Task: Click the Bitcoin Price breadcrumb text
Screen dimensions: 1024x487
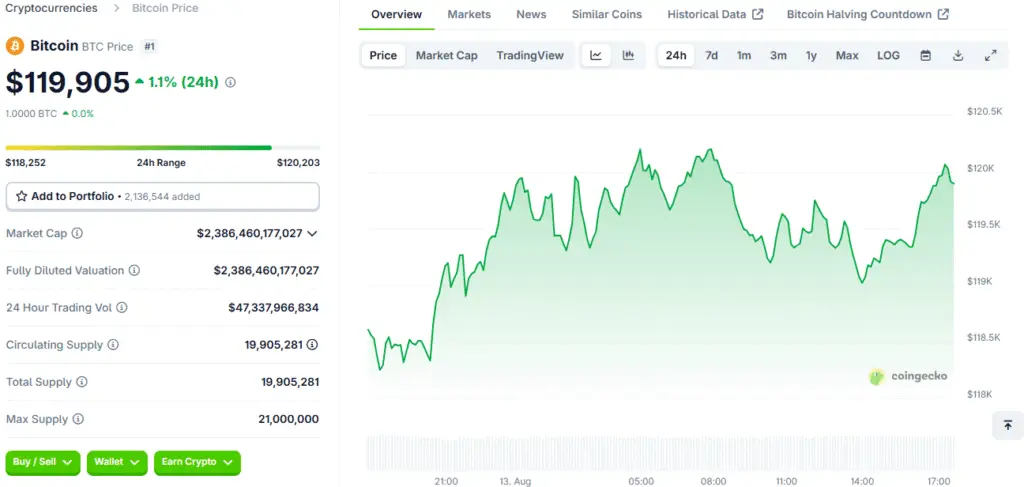Action: click(165, 8)
